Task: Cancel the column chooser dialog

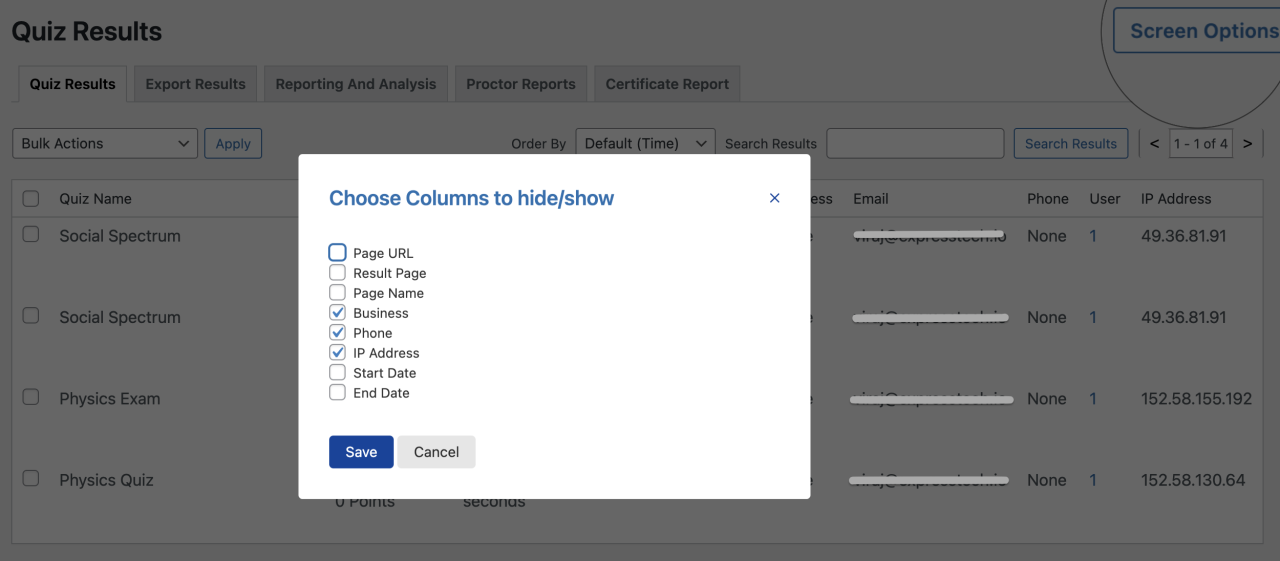Action: tap(436, 452)
